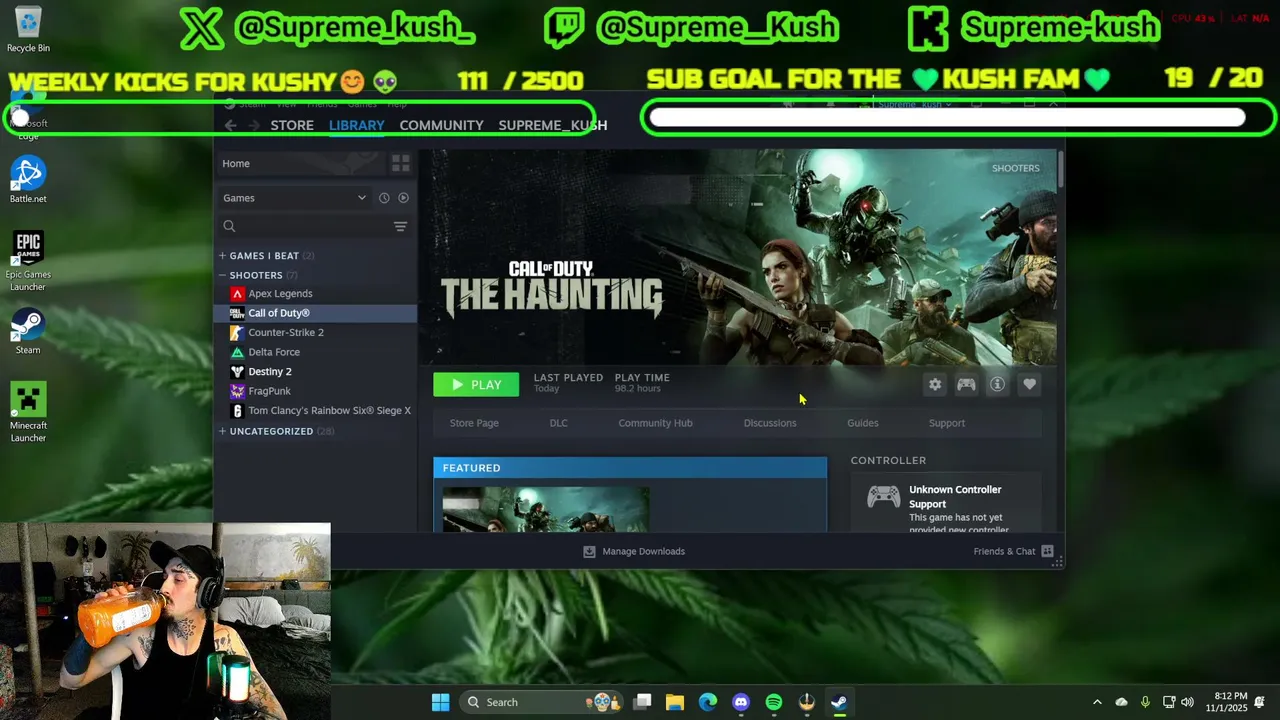Toggle sort by recent activity clock icon
The image size is (1280, 720).
[384, 198]
